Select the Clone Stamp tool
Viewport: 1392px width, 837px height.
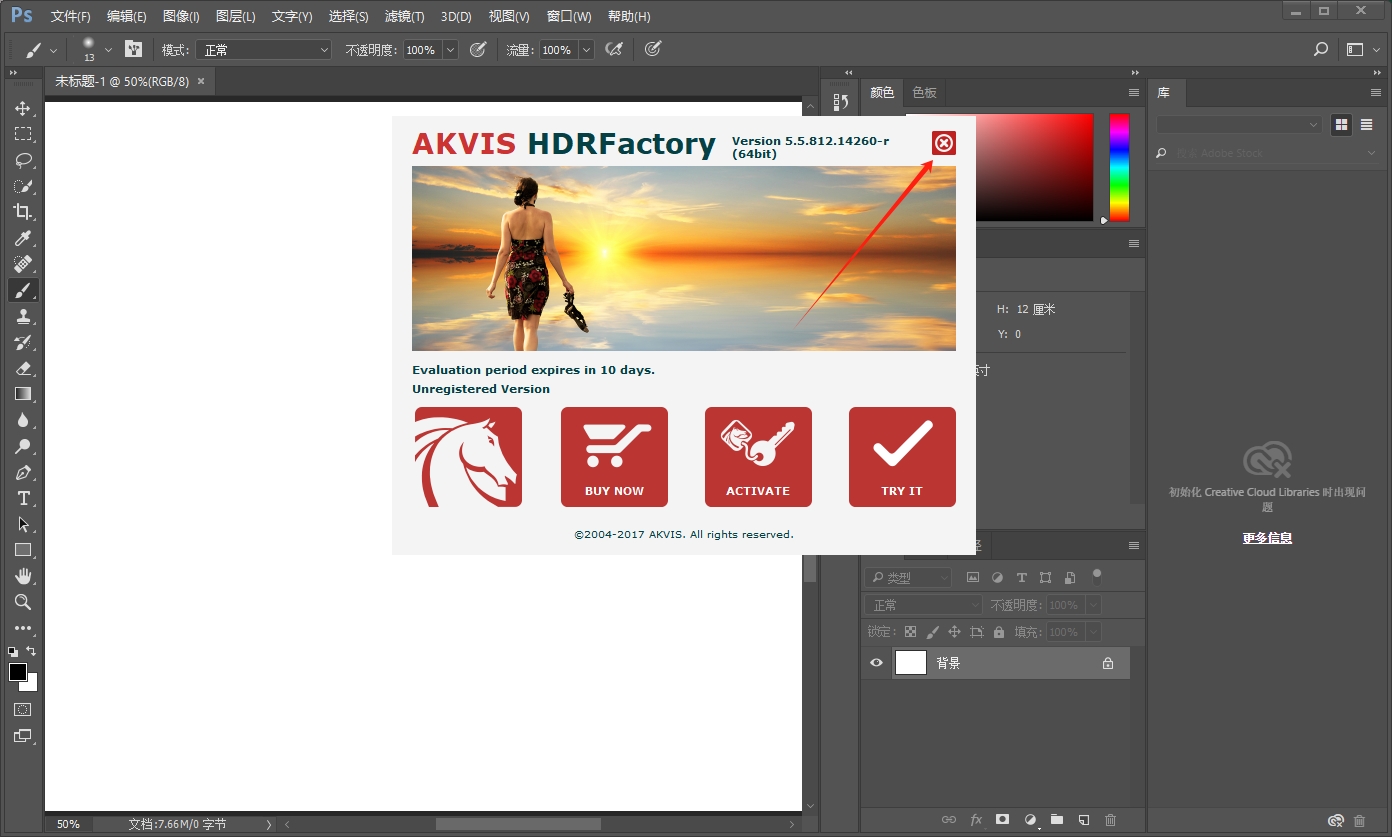tap(23, 316)
